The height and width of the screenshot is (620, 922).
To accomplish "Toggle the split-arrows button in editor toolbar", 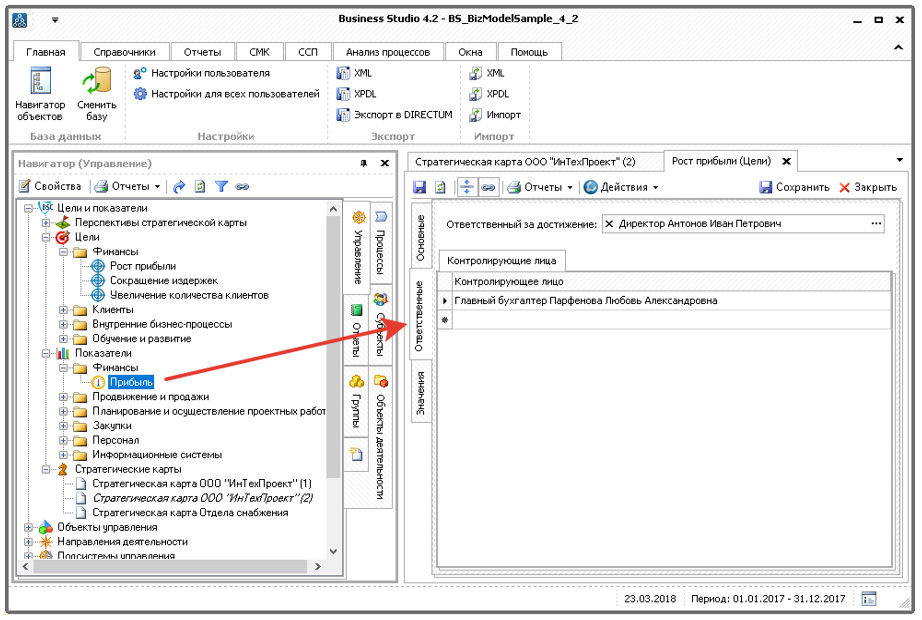I will [466, 187].
